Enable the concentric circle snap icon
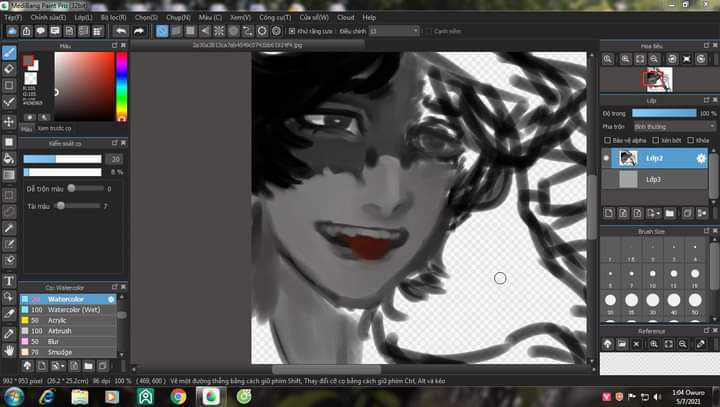The image size is (720, 407). (233, 31)
